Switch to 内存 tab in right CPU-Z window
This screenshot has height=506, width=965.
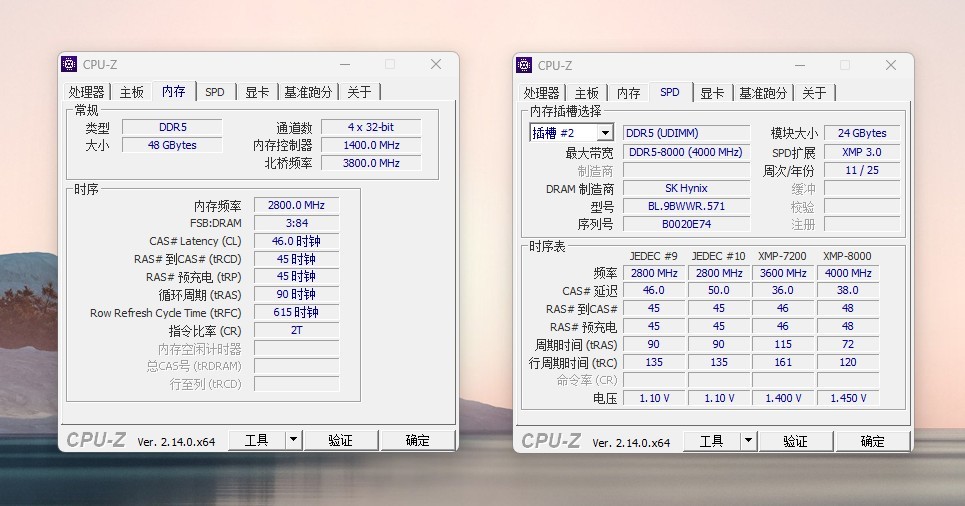click(x=628, y=93)
